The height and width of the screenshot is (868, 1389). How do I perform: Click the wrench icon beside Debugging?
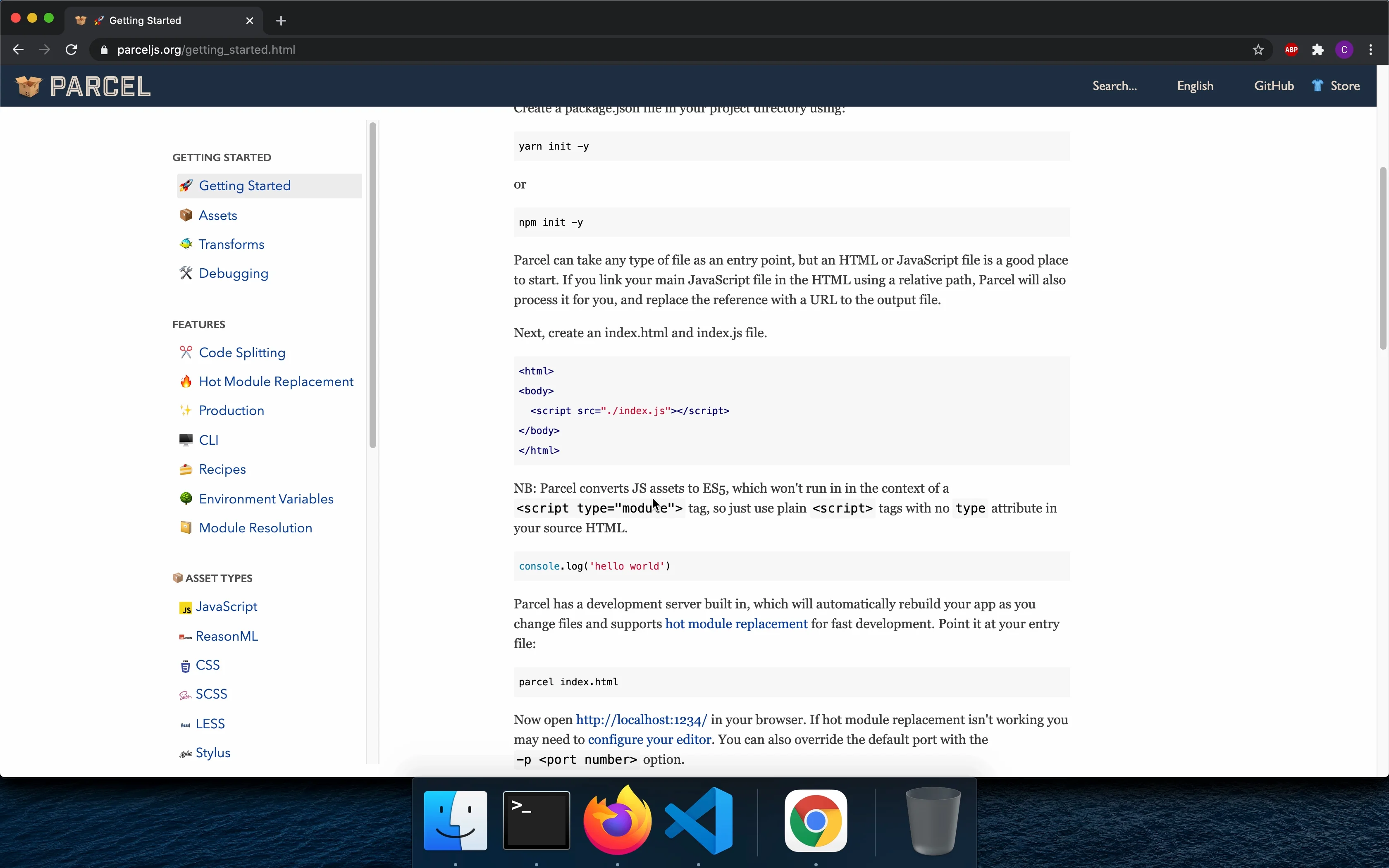coord(186,273)
